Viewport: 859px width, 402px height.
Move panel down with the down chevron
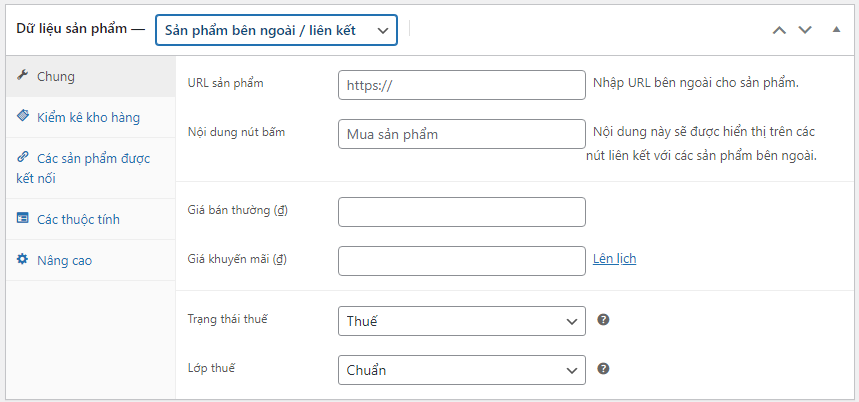(805, 30)
